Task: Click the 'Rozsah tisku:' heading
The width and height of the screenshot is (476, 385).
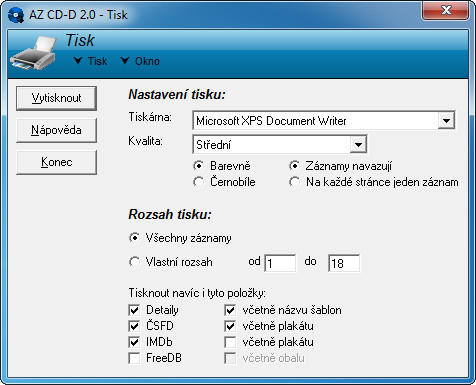Action: [170, 214]
